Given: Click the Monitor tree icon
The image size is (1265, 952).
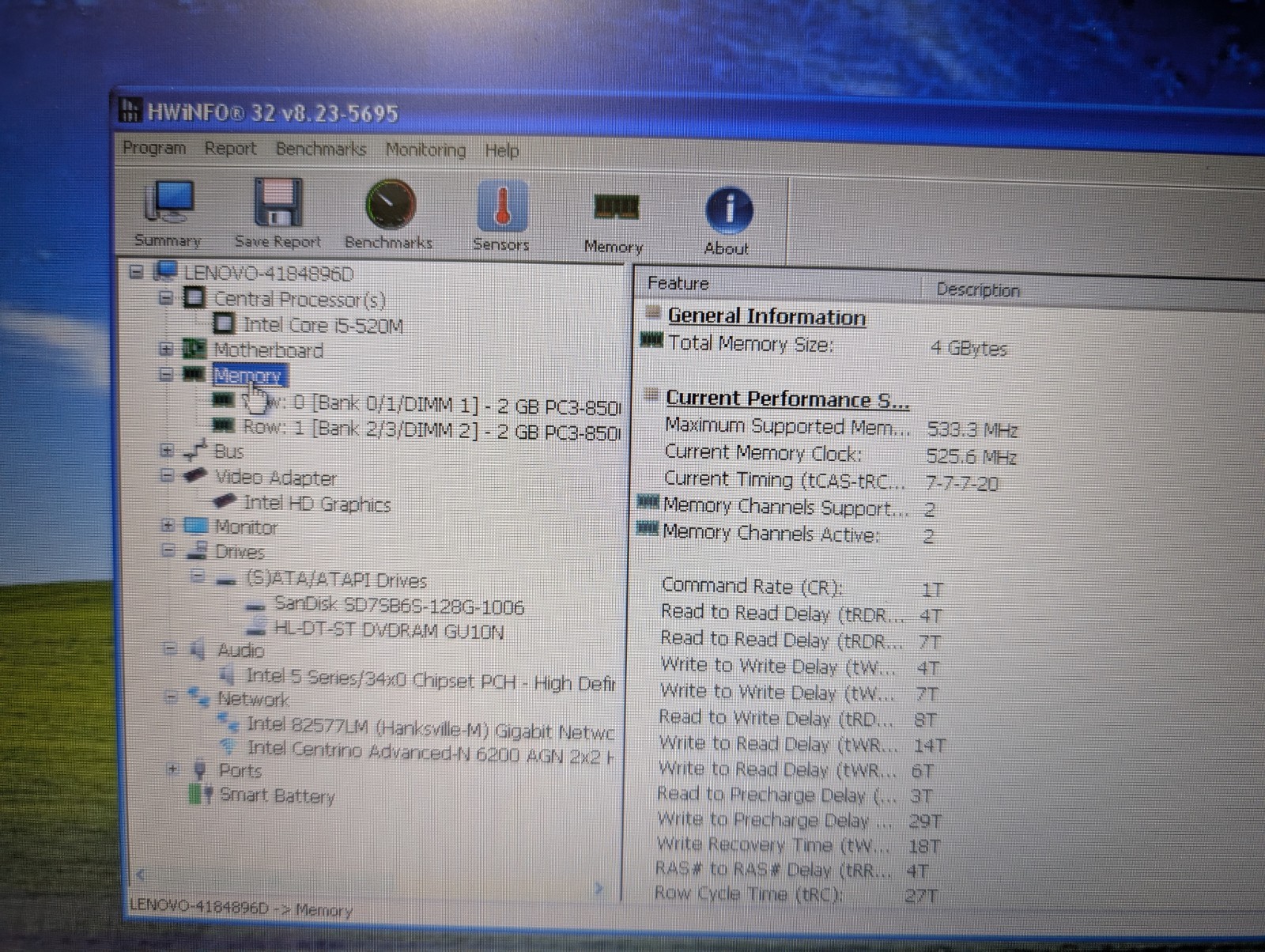Looking at the screenshot, I should click(x=195, y=526).
